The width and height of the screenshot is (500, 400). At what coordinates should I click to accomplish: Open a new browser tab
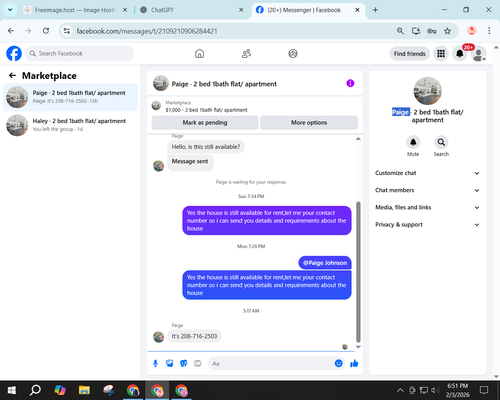375,10
